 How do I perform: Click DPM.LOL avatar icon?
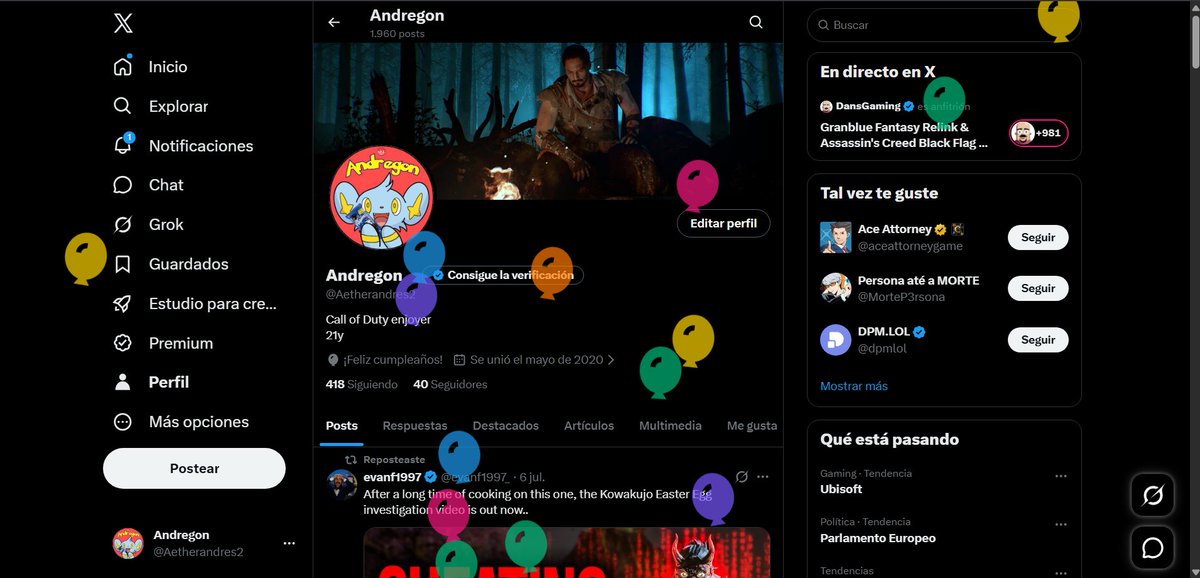tap(836, 340)
